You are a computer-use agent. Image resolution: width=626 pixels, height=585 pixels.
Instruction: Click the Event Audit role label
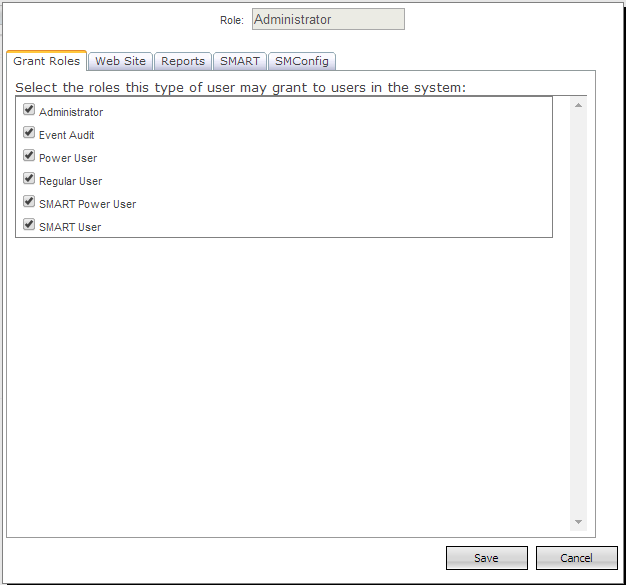pyautogui.click(x=67, y=135)
